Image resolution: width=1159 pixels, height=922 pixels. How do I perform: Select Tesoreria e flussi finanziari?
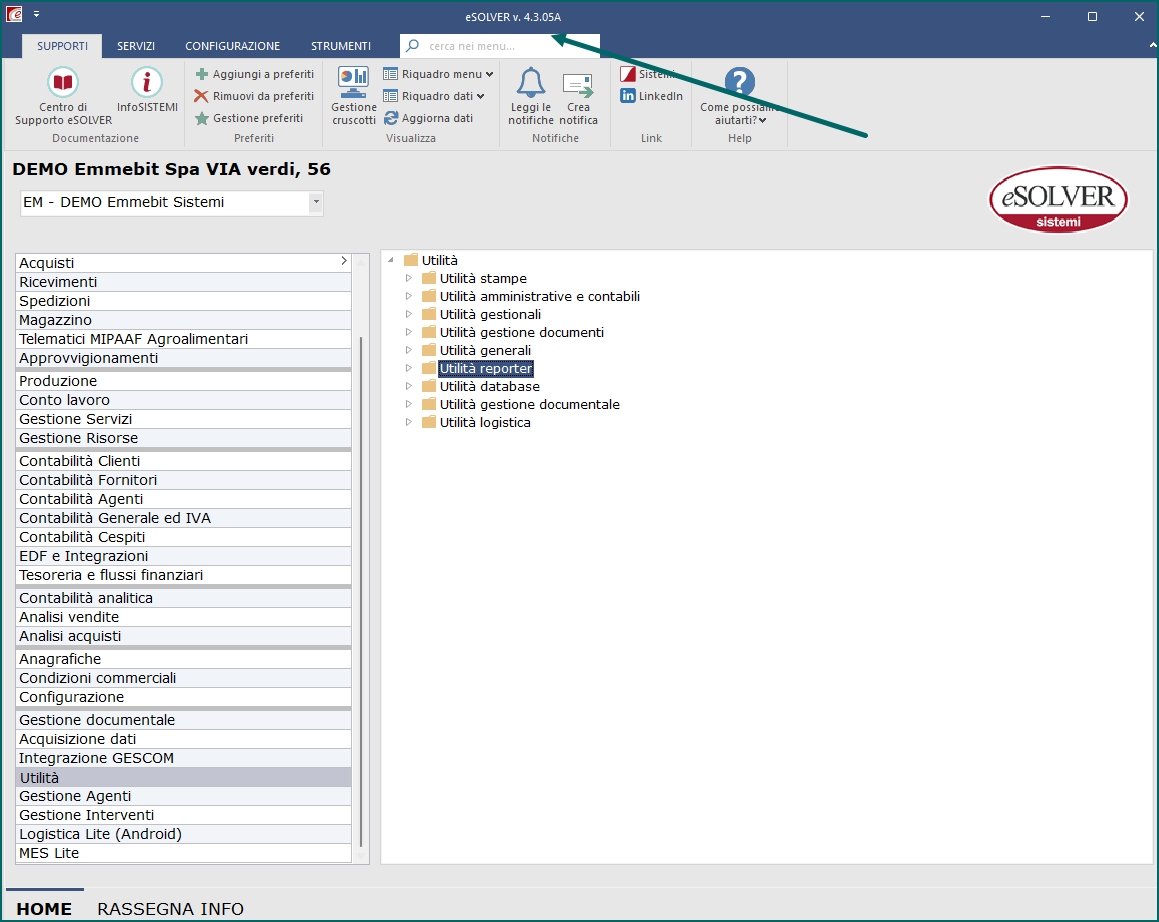[183, 575]
